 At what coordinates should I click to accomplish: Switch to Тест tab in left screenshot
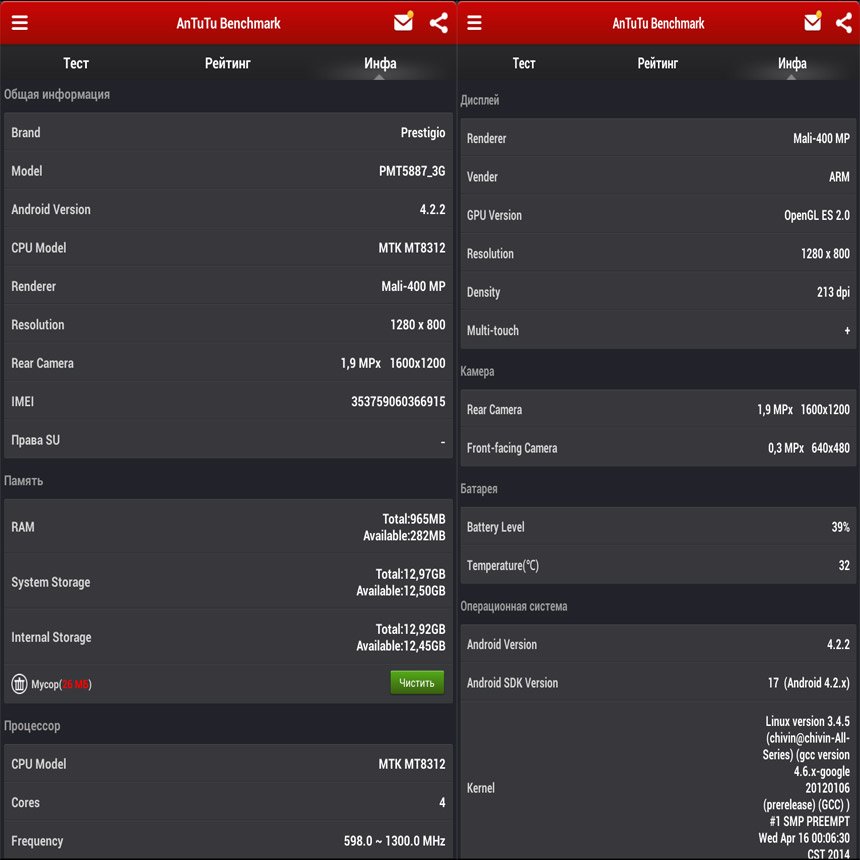coord(76,63)
